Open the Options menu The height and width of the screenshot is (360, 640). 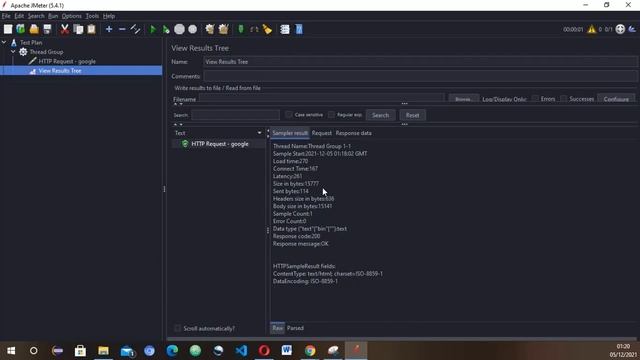tap(72, 16)
